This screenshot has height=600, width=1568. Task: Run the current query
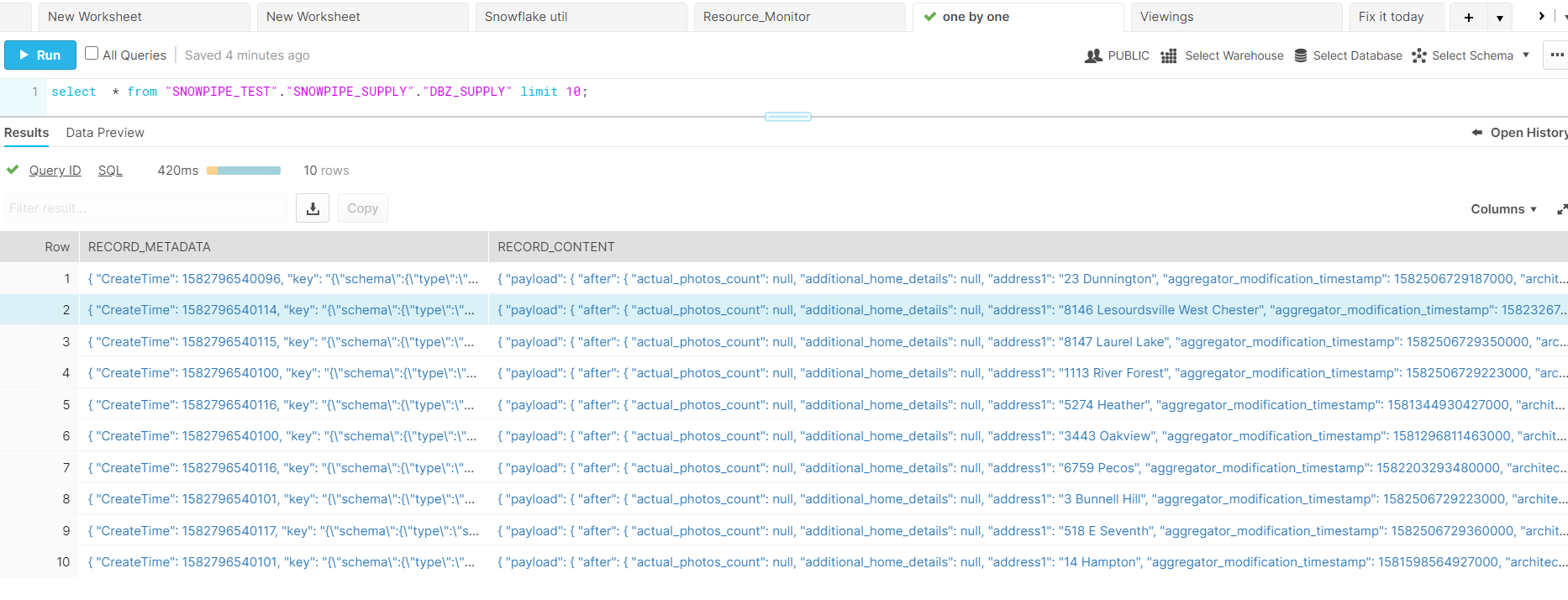point(40,55)
